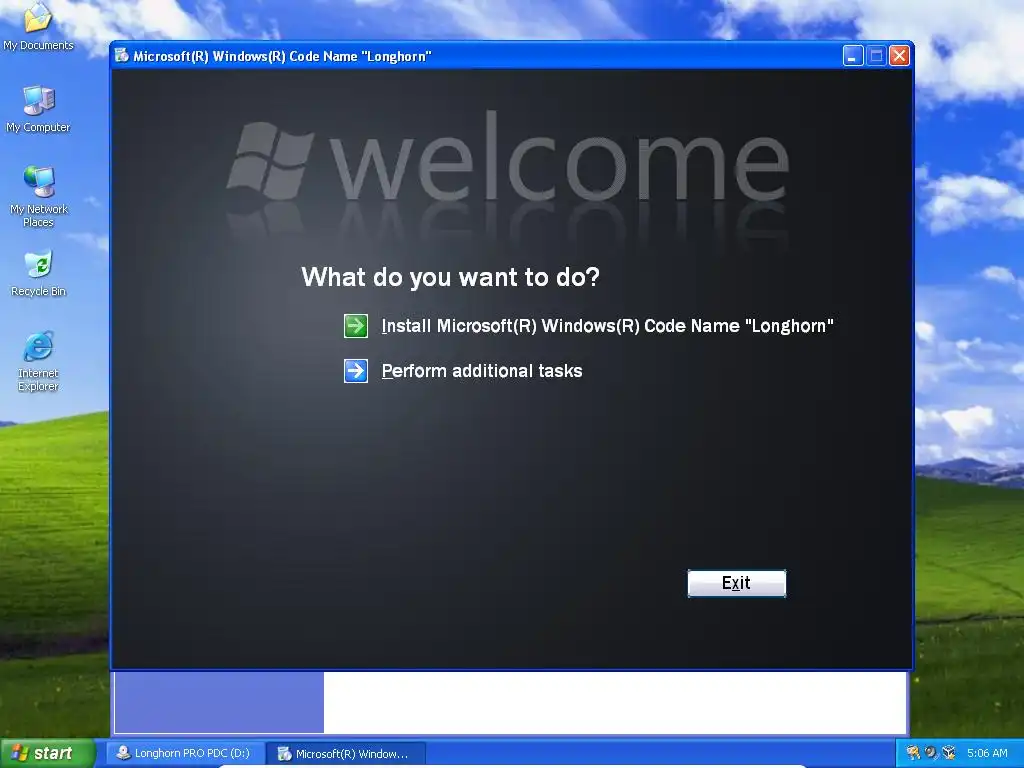Viewport: 1024px width, 768px height.
Task: Click the setup icon in Longhorn title bar
Action: click(x=122, y=56)
